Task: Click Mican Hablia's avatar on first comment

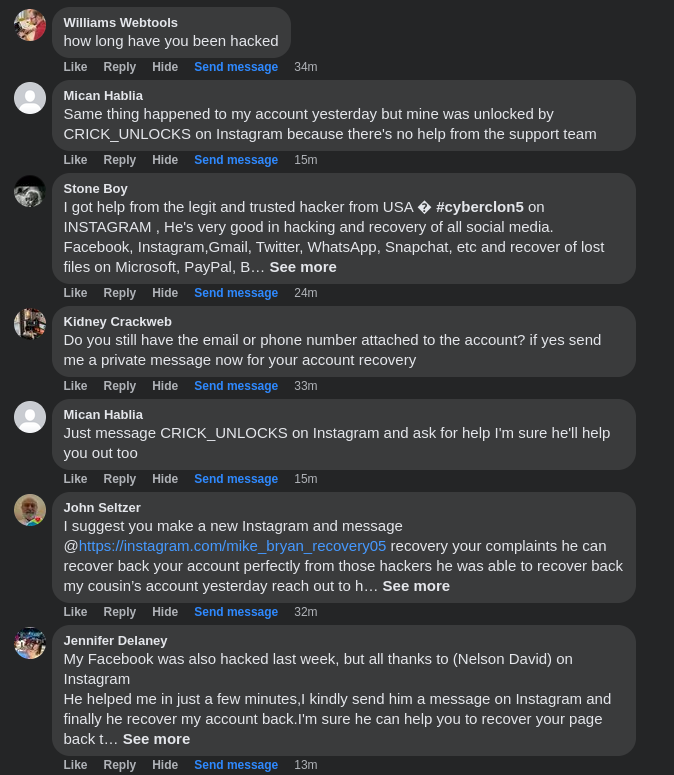Action: 30,98
